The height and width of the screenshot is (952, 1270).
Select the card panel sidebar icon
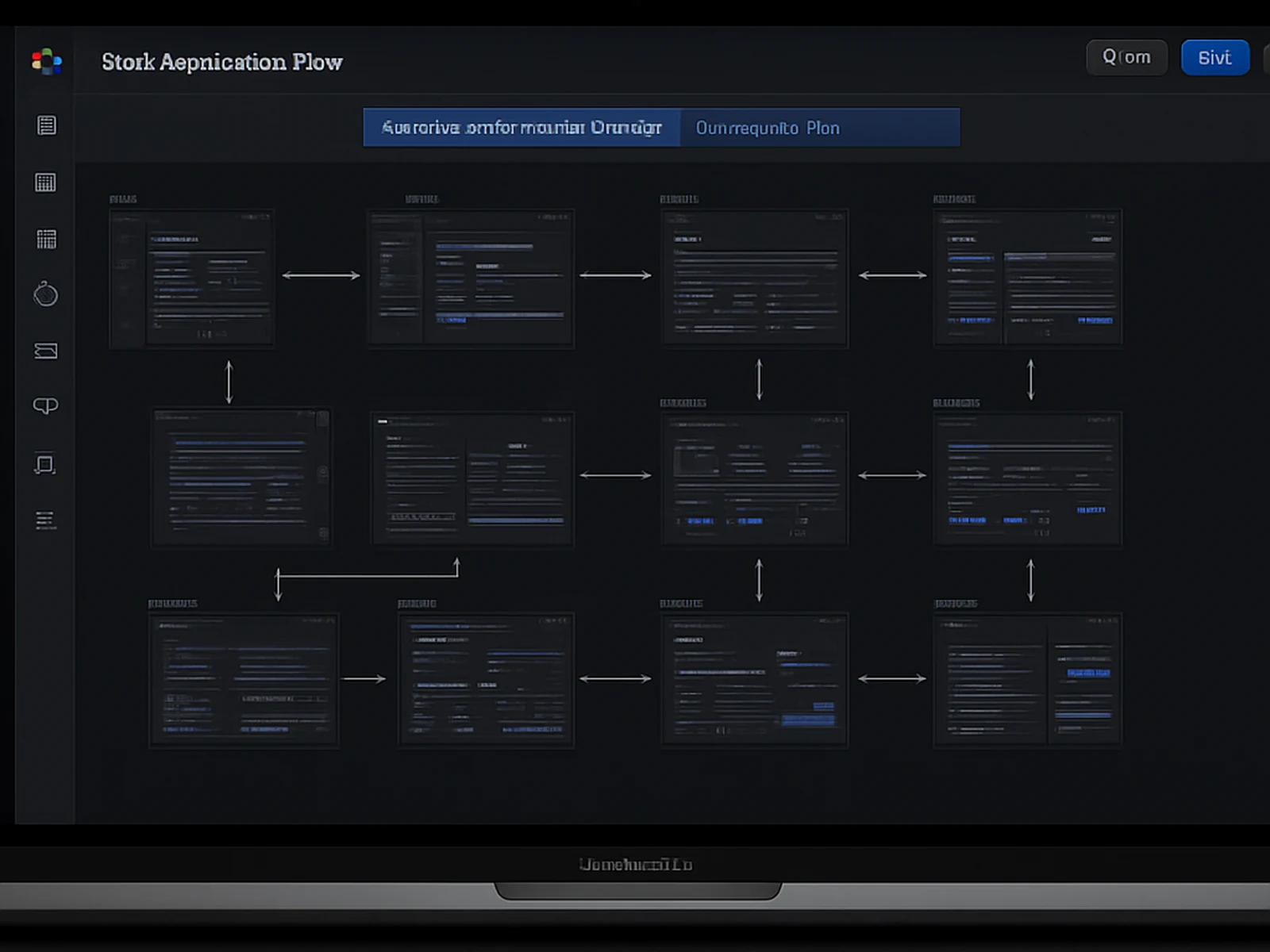tap(46, 351)
